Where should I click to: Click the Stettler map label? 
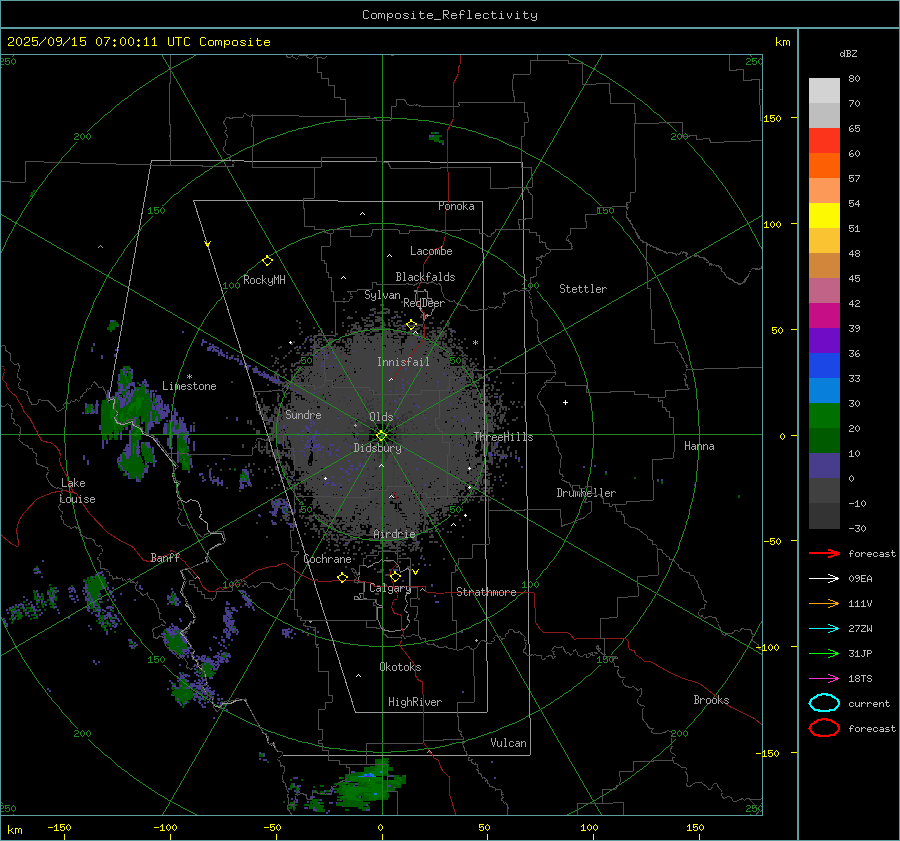coord(583,289)
